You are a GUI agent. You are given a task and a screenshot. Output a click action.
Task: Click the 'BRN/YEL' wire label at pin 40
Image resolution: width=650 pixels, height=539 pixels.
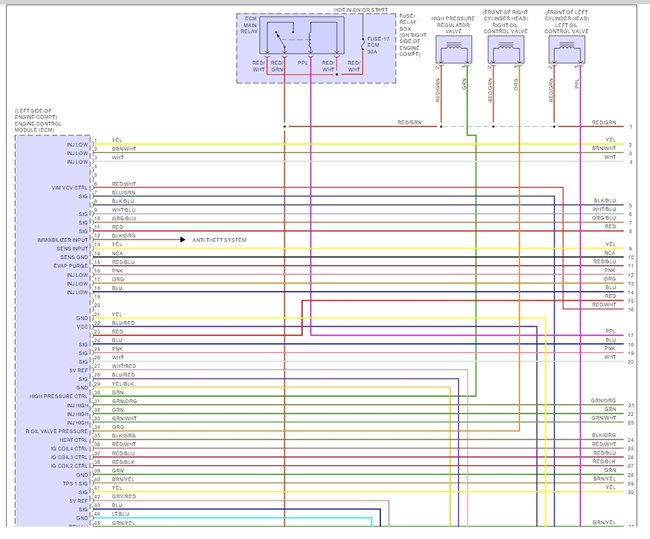tap(123, 479)
